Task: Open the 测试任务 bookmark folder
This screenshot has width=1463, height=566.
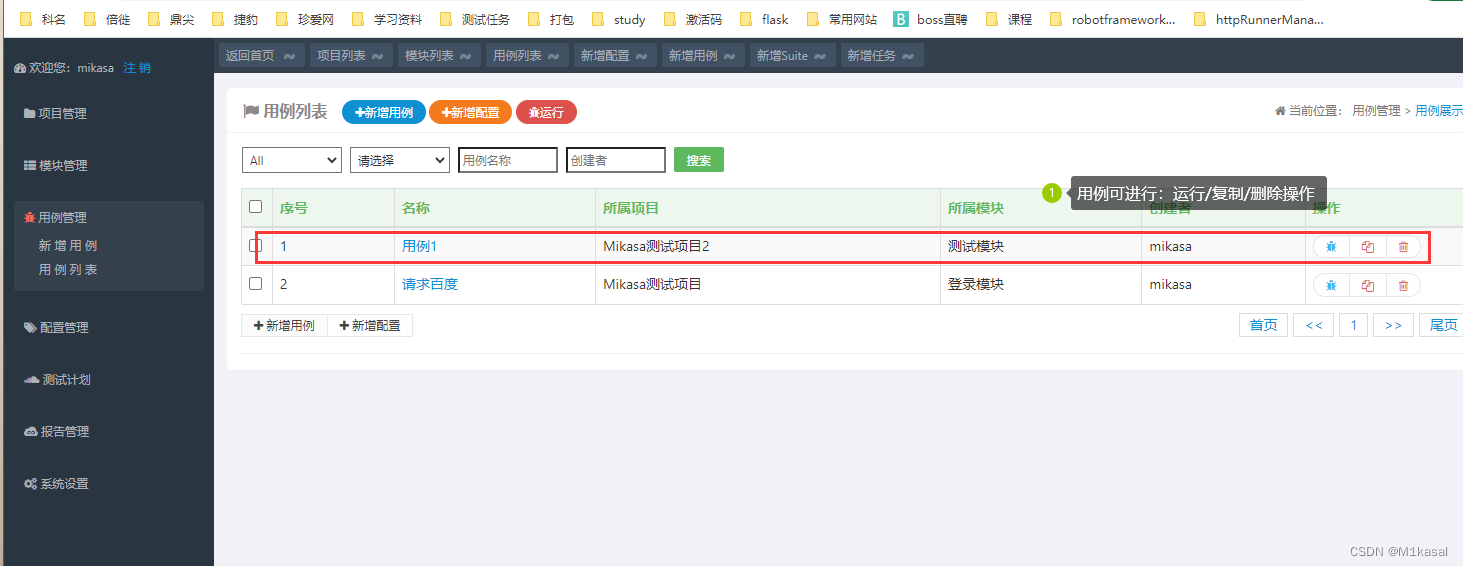Action: point(475,19)
